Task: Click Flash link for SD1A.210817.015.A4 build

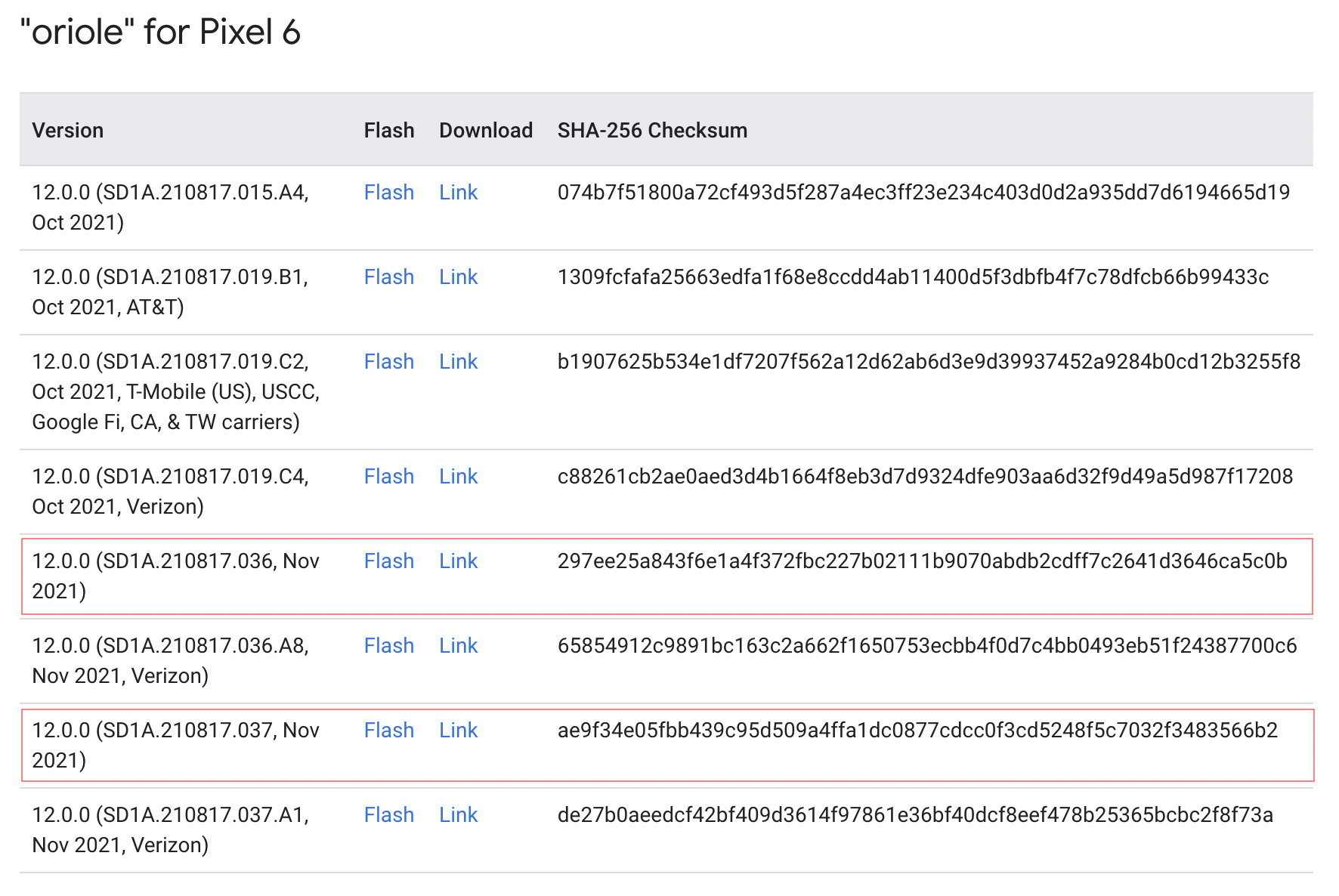Action: pyautogui.click(x=388, y=193)
